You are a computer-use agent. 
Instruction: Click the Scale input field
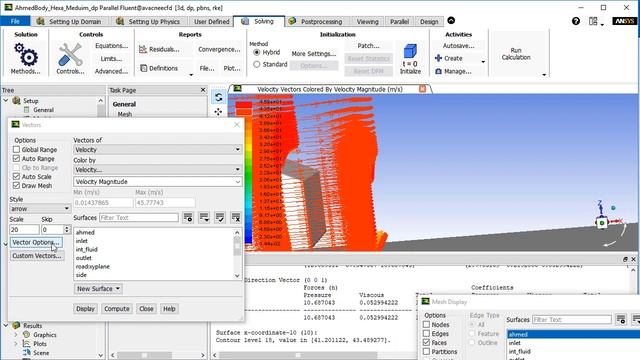click(x=24, y=229)
